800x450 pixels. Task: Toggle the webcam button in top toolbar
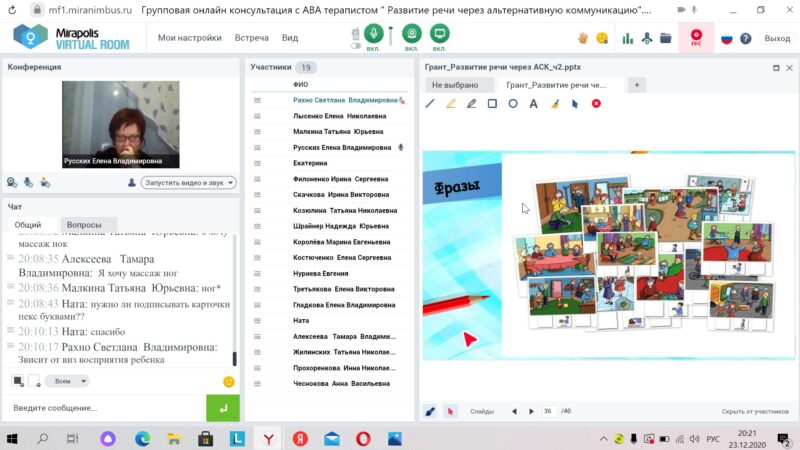tap(412, 34)
